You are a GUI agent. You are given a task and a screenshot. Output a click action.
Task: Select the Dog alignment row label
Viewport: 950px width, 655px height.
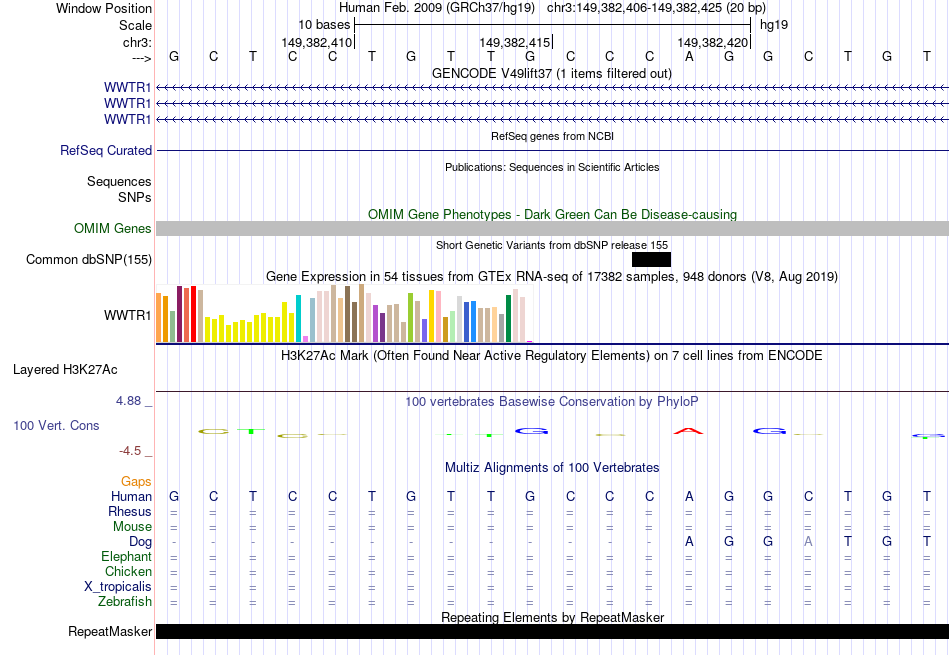[x=141, y=542]
